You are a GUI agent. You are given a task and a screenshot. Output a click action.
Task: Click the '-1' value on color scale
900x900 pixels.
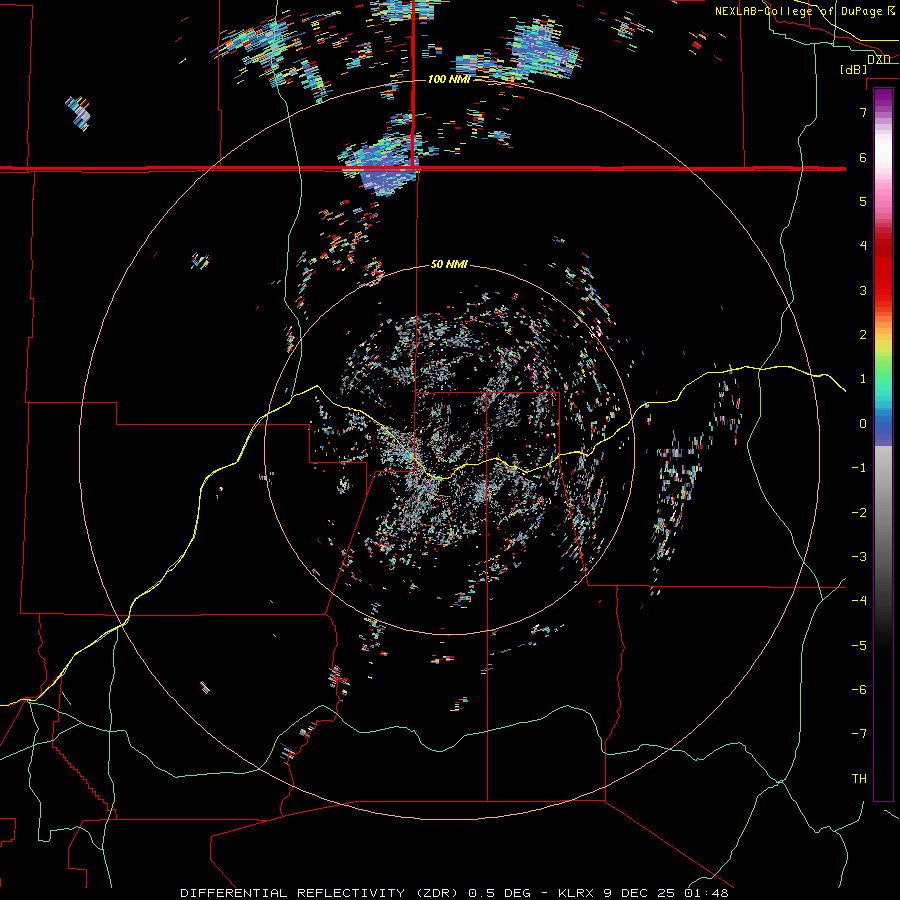(x=859, y=467)
